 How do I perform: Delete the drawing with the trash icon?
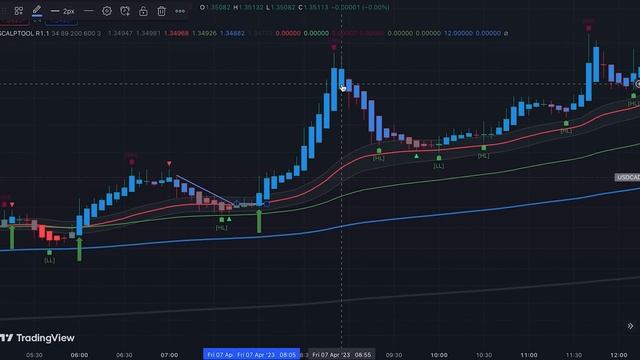(162, 11)
